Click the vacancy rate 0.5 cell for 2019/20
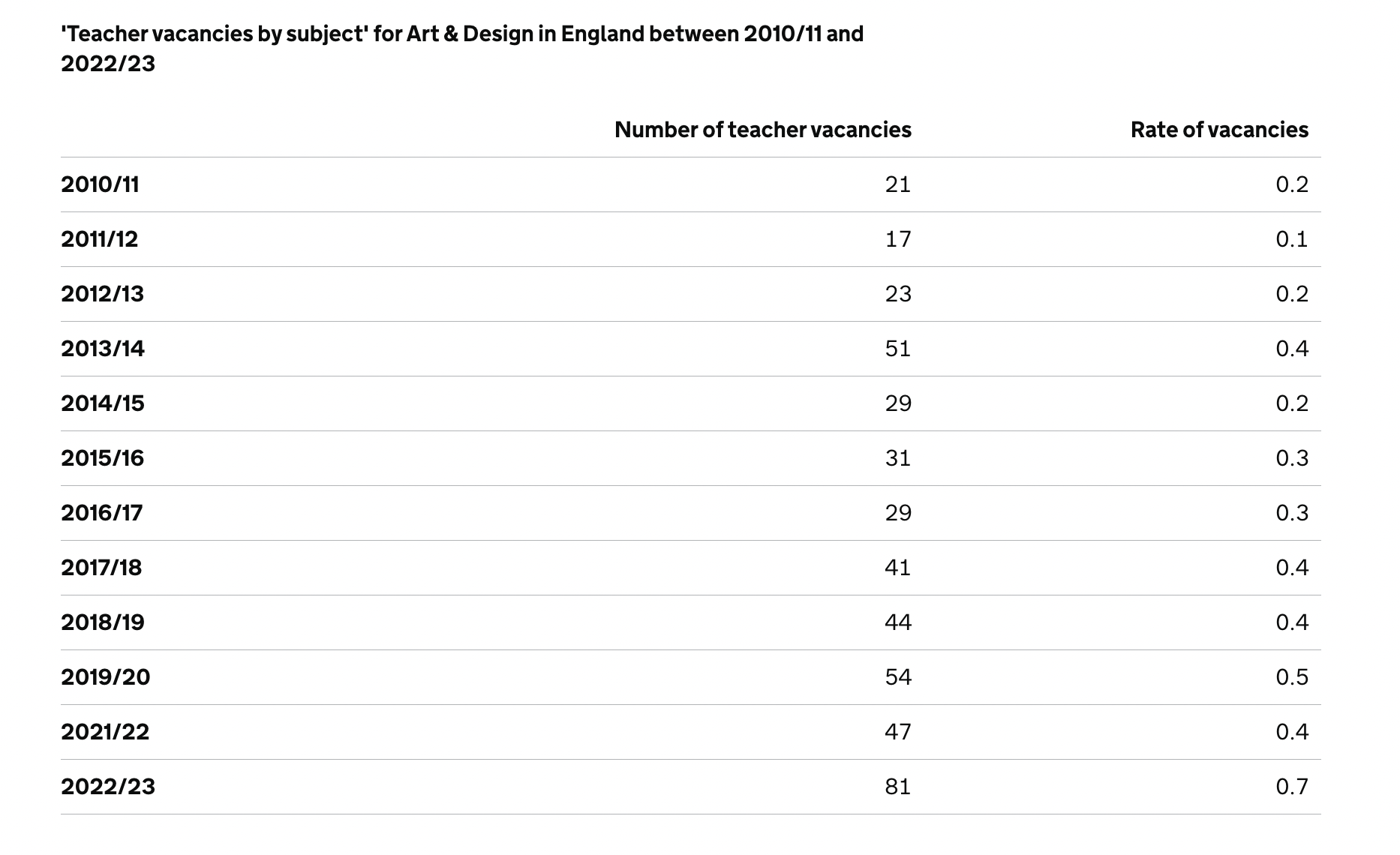Screen dimensions: 1400x855 [x=1292, y=677]
